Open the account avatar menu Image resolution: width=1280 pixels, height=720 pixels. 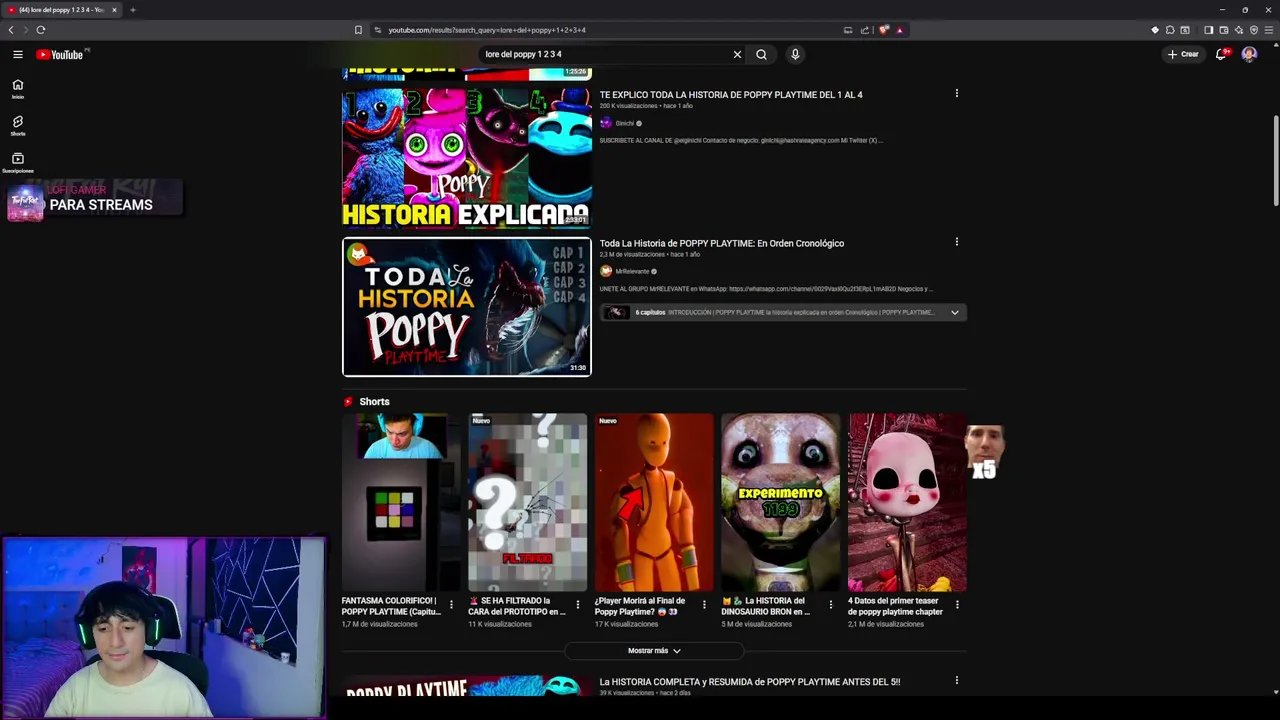pos(1249,54)
